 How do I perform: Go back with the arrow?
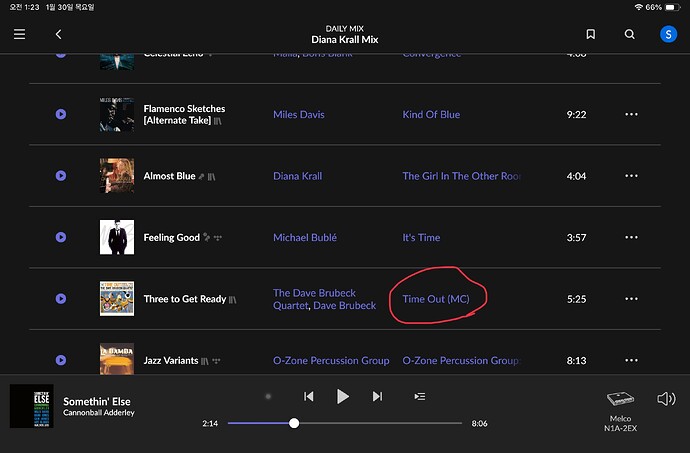(59, 34)
